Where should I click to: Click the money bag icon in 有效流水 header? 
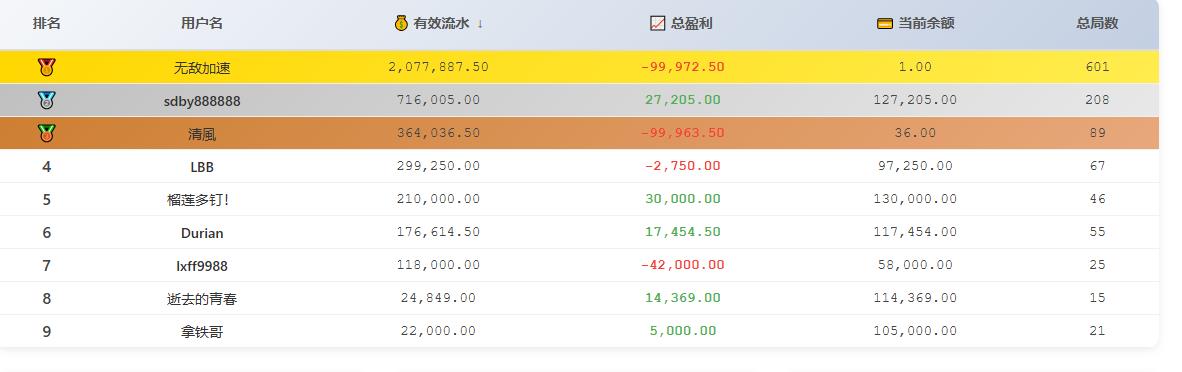[x=401, y=23]
